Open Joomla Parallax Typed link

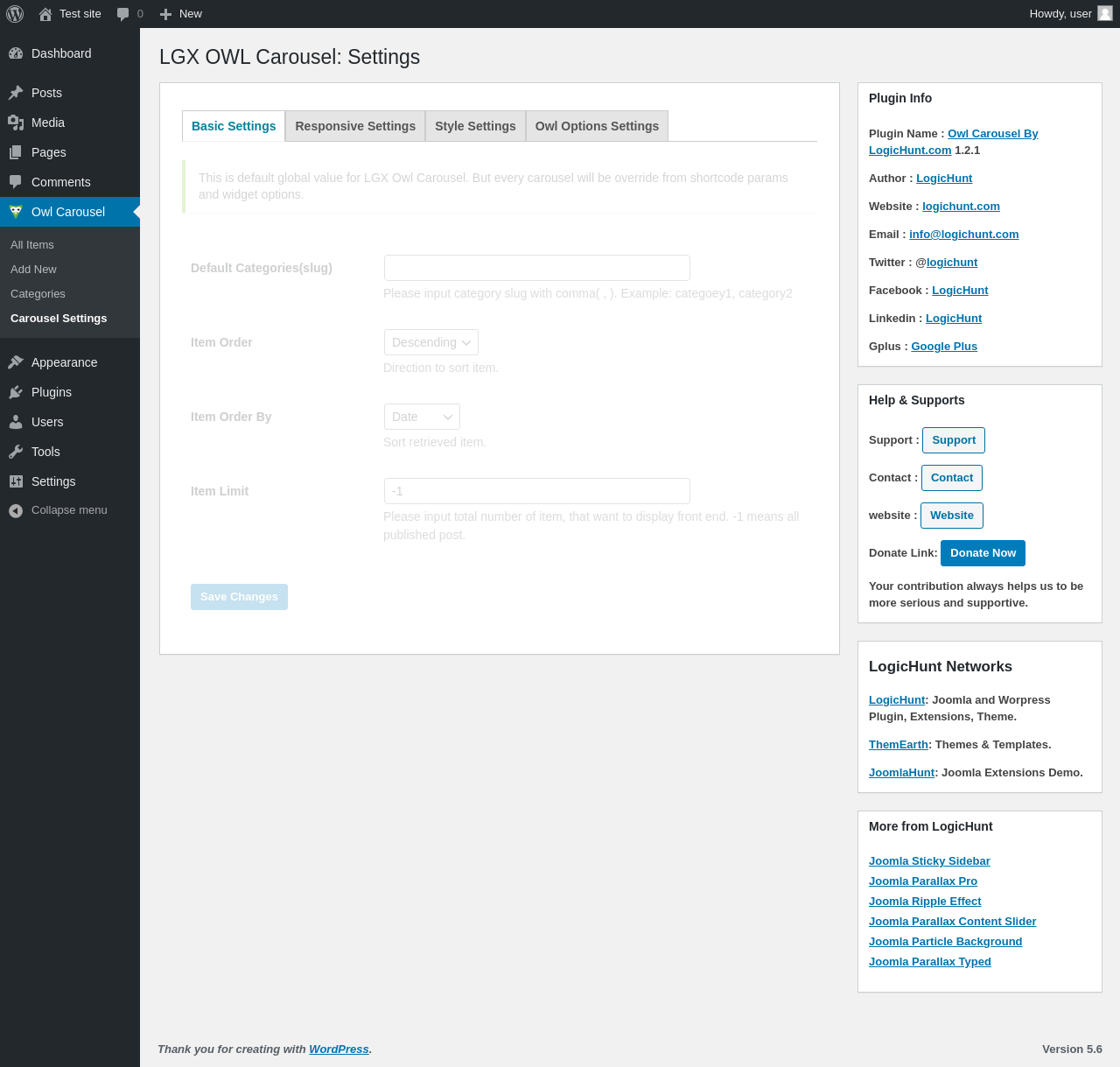(930, 962)
